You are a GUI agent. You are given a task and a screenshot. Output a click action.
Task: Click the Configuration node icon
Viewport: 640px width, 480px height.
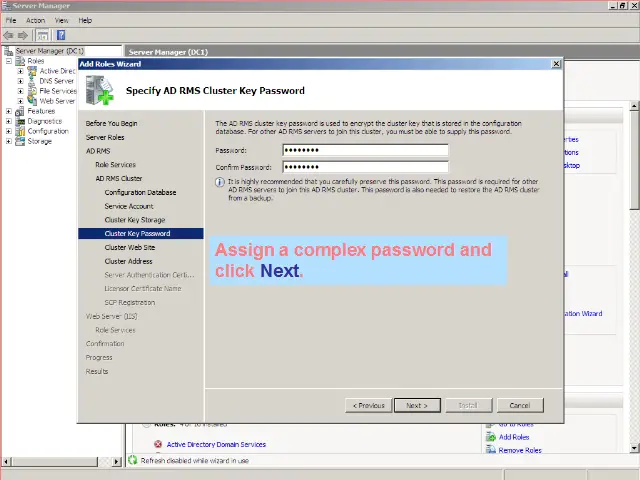pyautogui.click(x=20, y=131)
